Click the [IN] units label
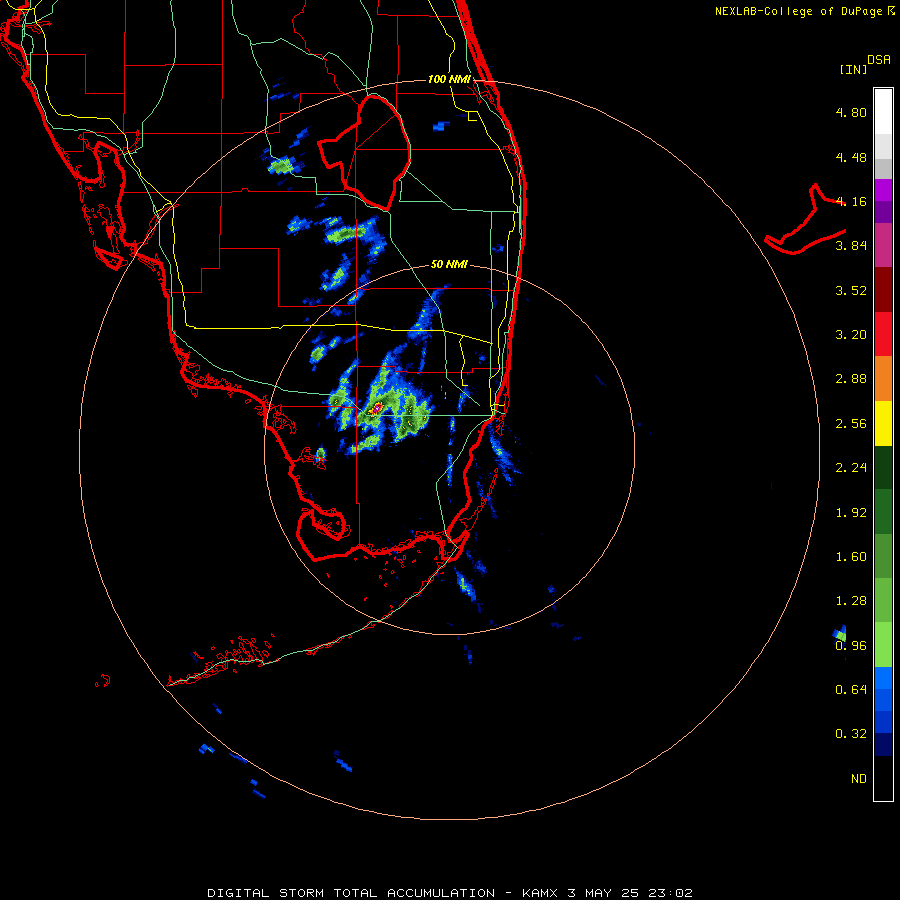The height and width of the screenshot is (900, 900). click(853, 69)
